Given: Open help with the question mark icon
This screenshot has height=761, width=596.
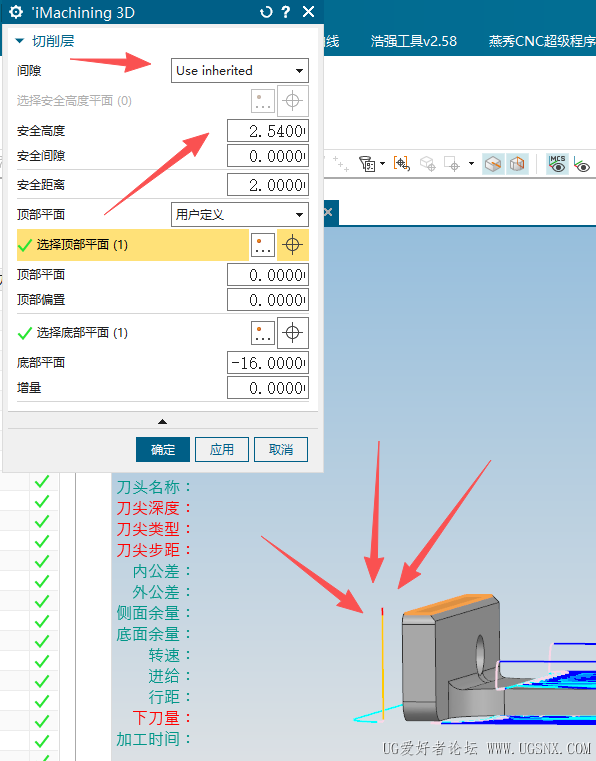Looking at the screenshot, I should click(x=286, y=12).
